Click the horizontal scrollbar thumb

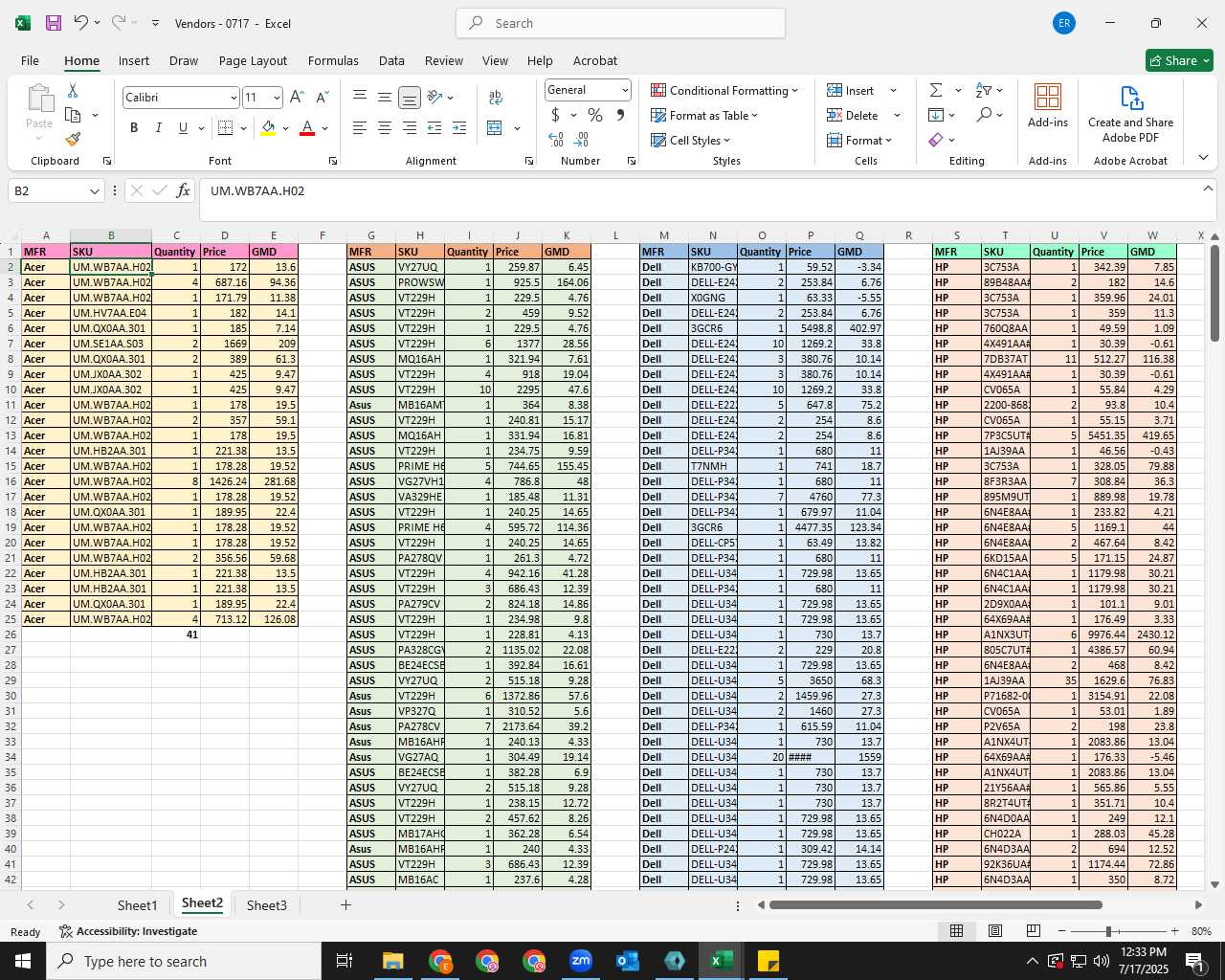pyautogui.click(x=935, y=905)
